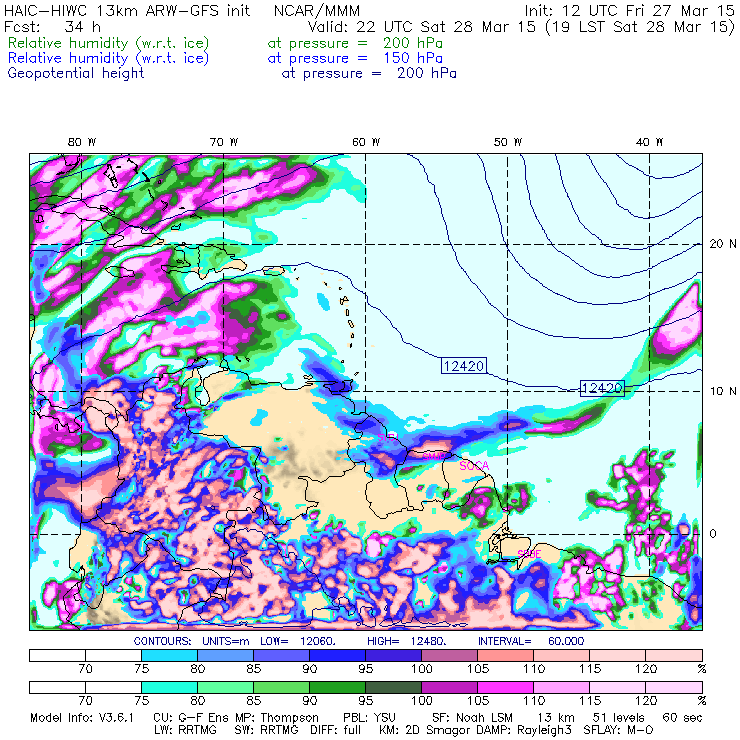Click the 'LW: RRTMG' footer entry
The image size is (740, 740).
coord(185,730)
